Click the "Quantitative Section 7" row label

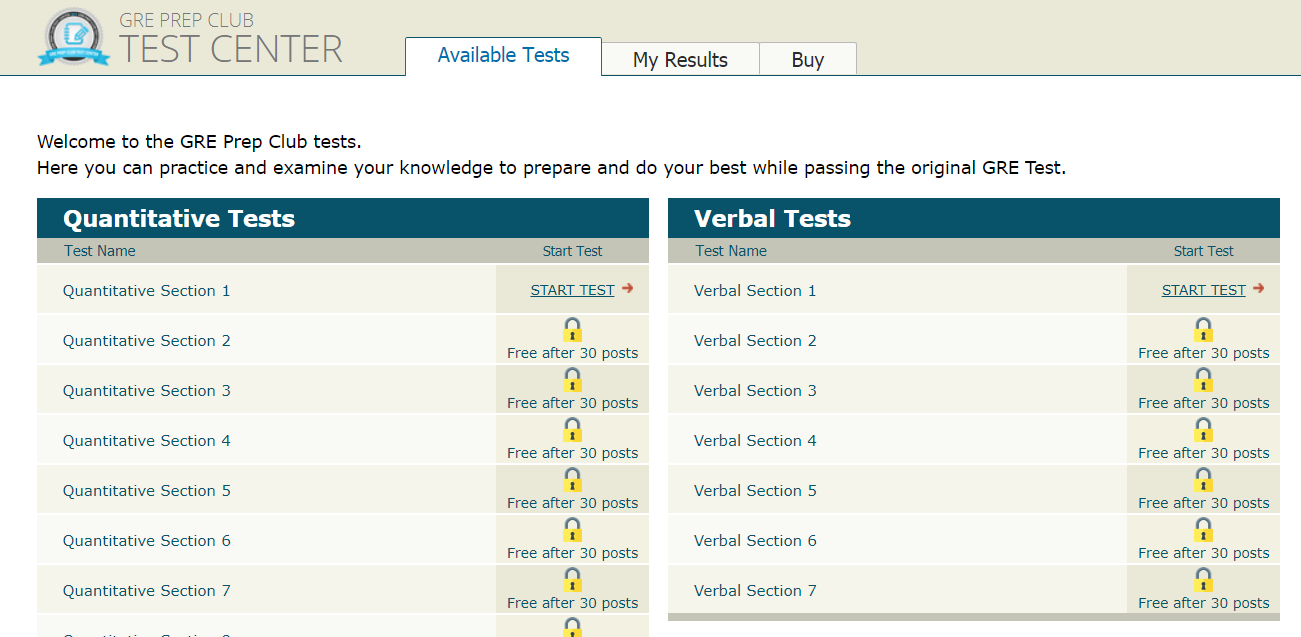147,591
